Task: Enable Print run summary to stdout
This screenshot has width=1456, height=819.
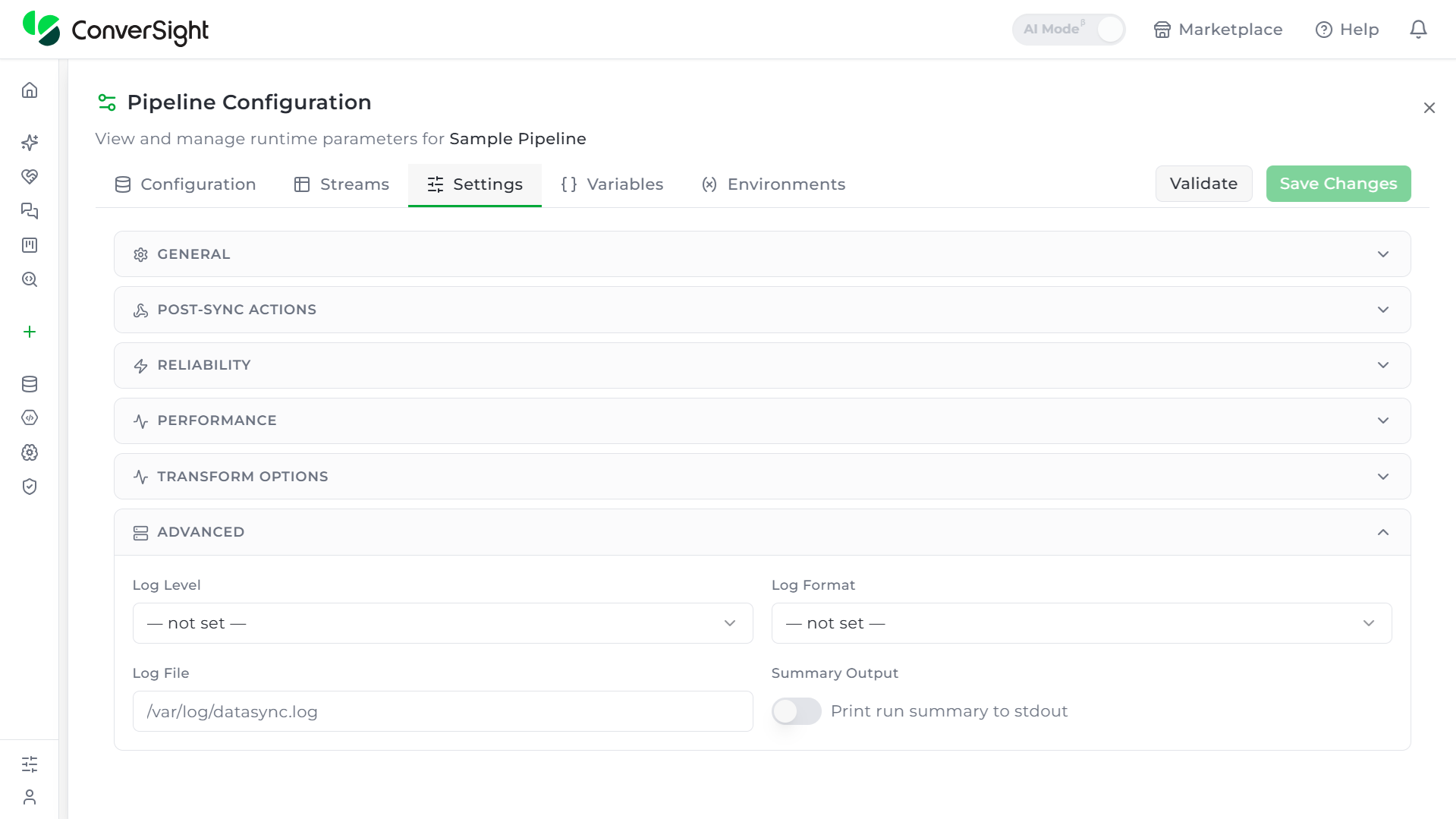Action: tap(796, 711)
